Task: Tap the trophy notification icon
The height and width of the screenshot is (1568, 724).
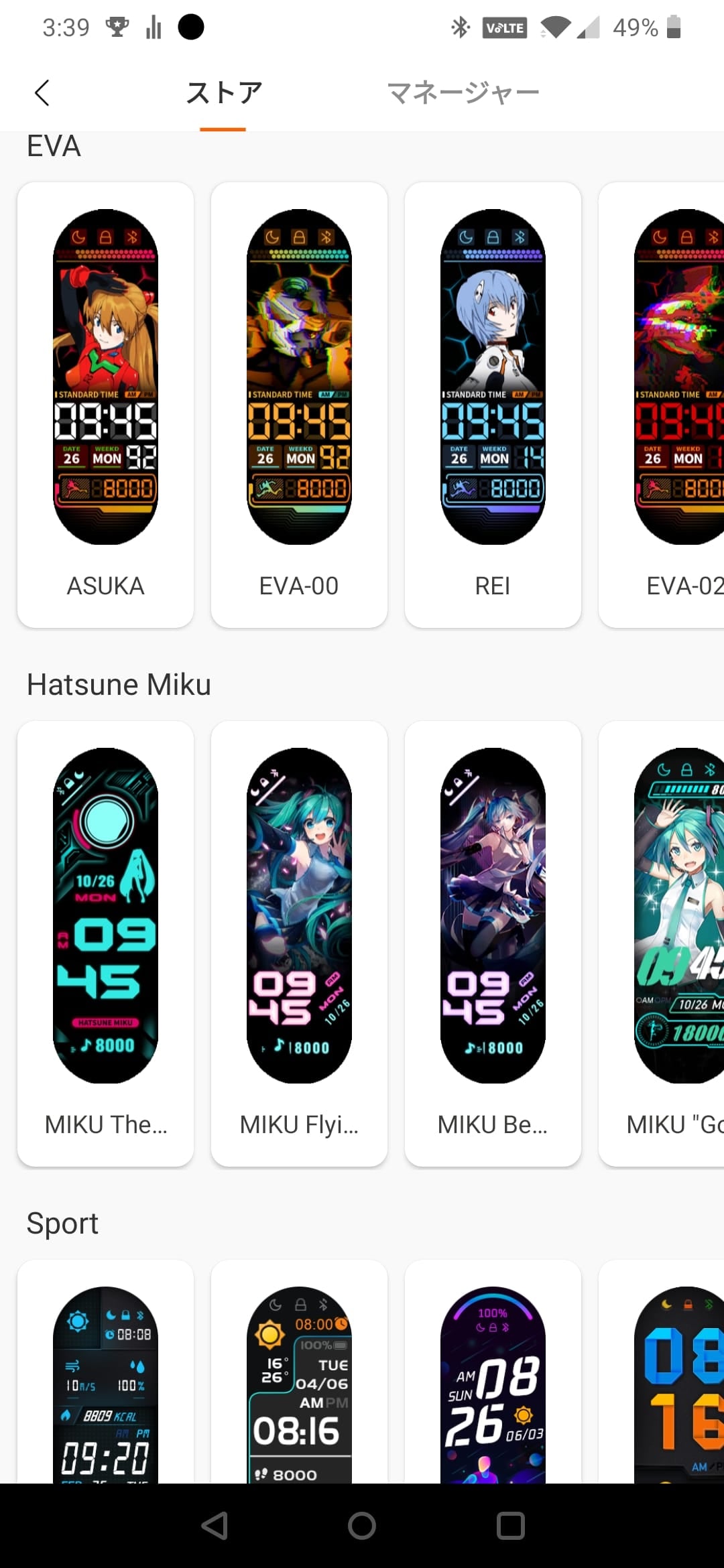Action: (x=117, y=27)
